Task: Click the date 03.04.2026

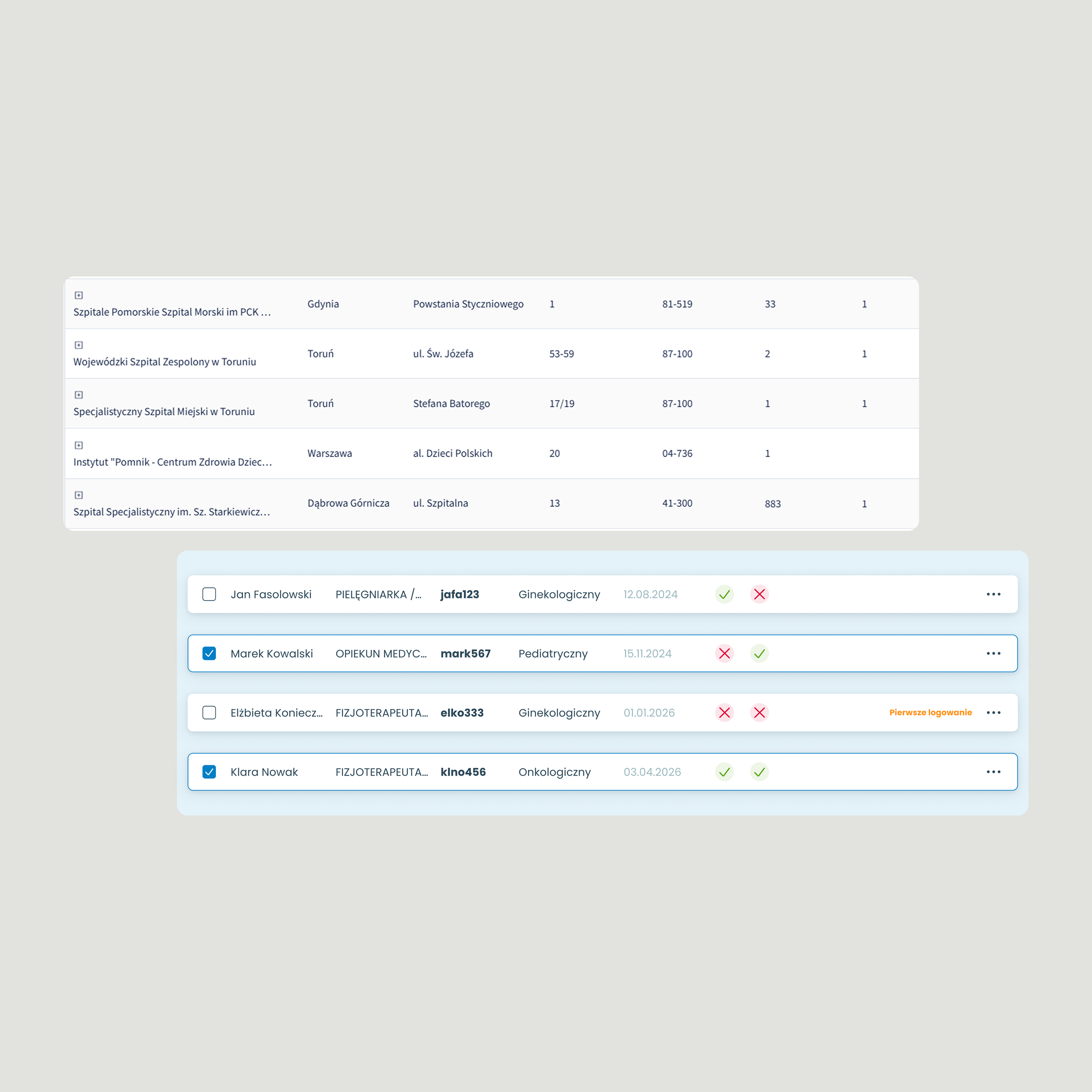Action: 652,772
